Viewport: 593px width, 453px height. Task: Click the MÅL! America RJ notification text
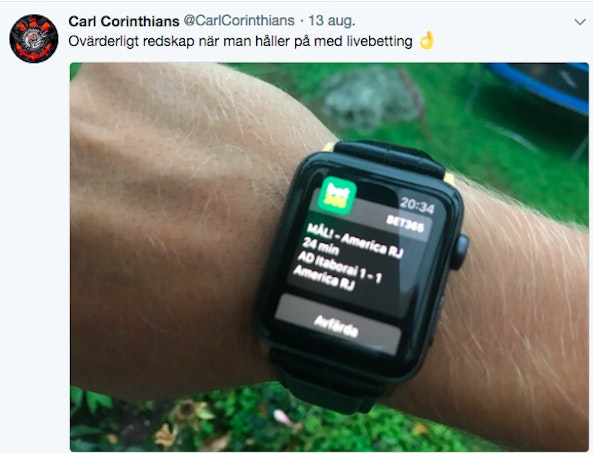pyautogui.click(x=355, y=240)
